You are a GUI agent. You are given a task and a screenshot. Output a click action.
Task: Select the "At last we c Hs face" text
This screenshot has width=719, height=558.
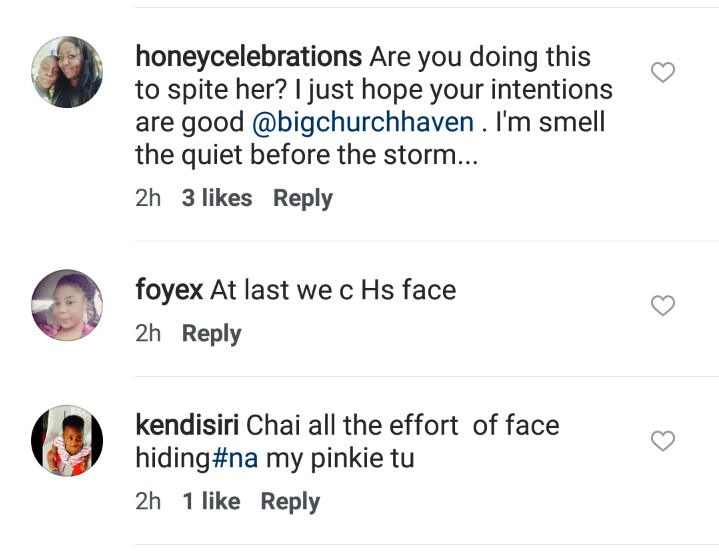tap(332, 291)
